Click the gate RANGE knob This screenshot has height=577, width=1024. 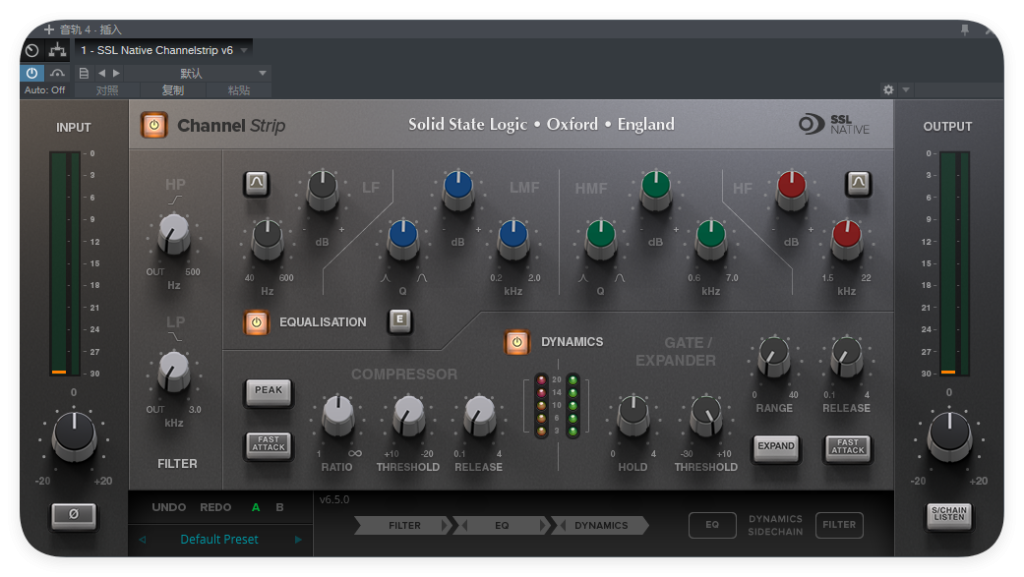point(774,357)
